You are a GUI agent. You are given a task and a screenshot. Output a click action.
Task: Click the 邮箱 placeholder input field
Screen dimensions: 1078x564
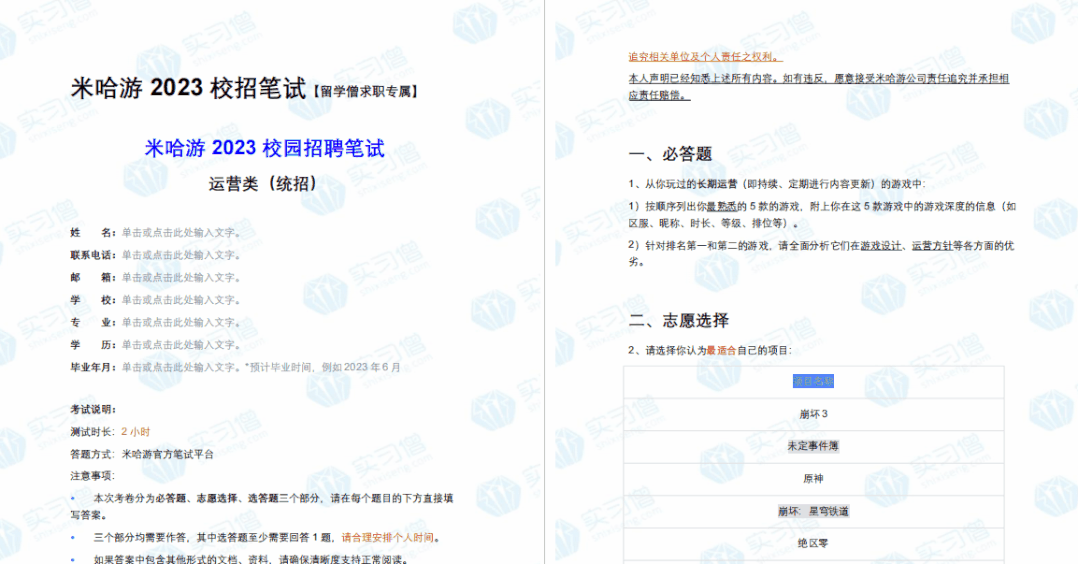coord(182,277)
